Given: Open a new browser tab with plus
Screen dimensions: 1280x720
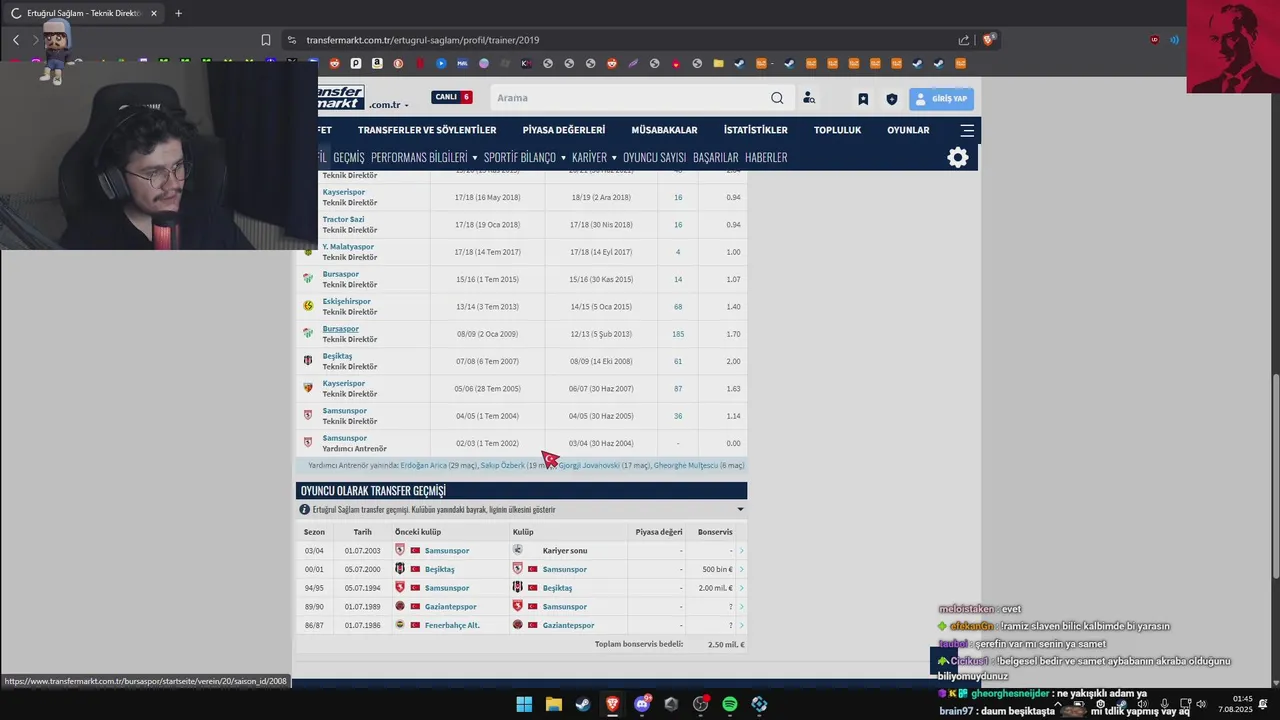Looking at the screenshot, I should click(x=178, y=13).
